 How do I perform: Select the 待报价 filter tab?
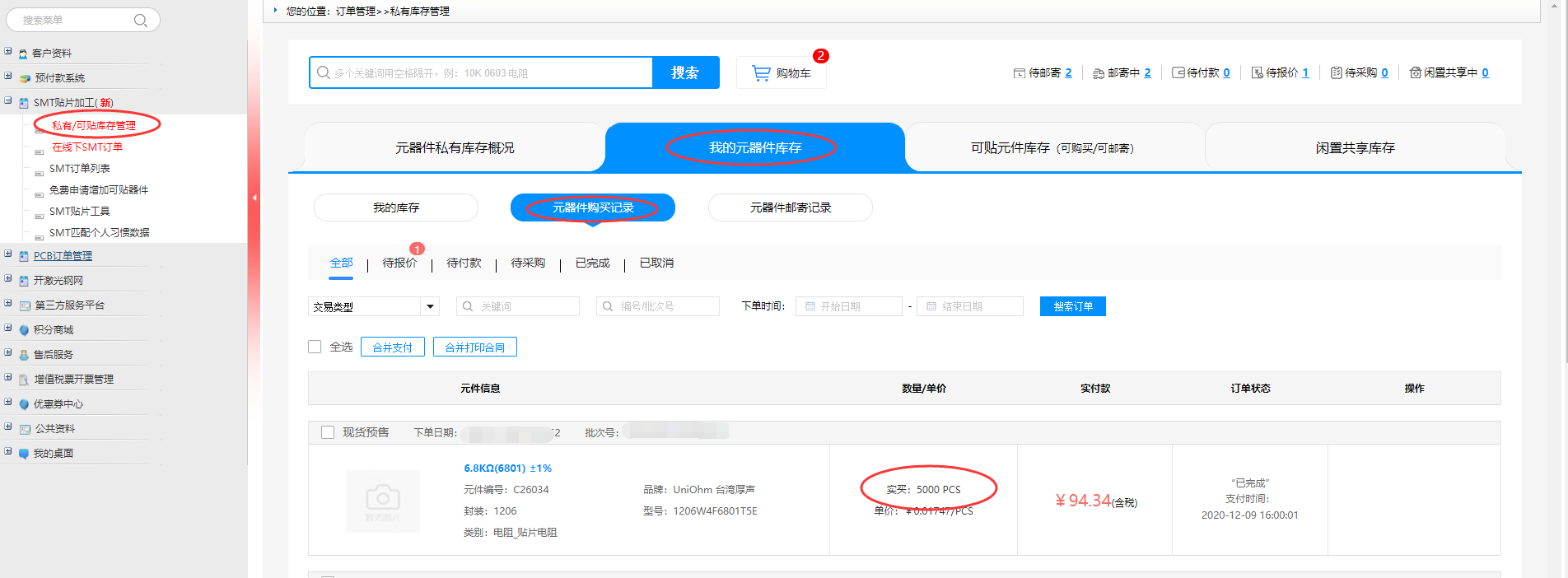coord(399,263)
